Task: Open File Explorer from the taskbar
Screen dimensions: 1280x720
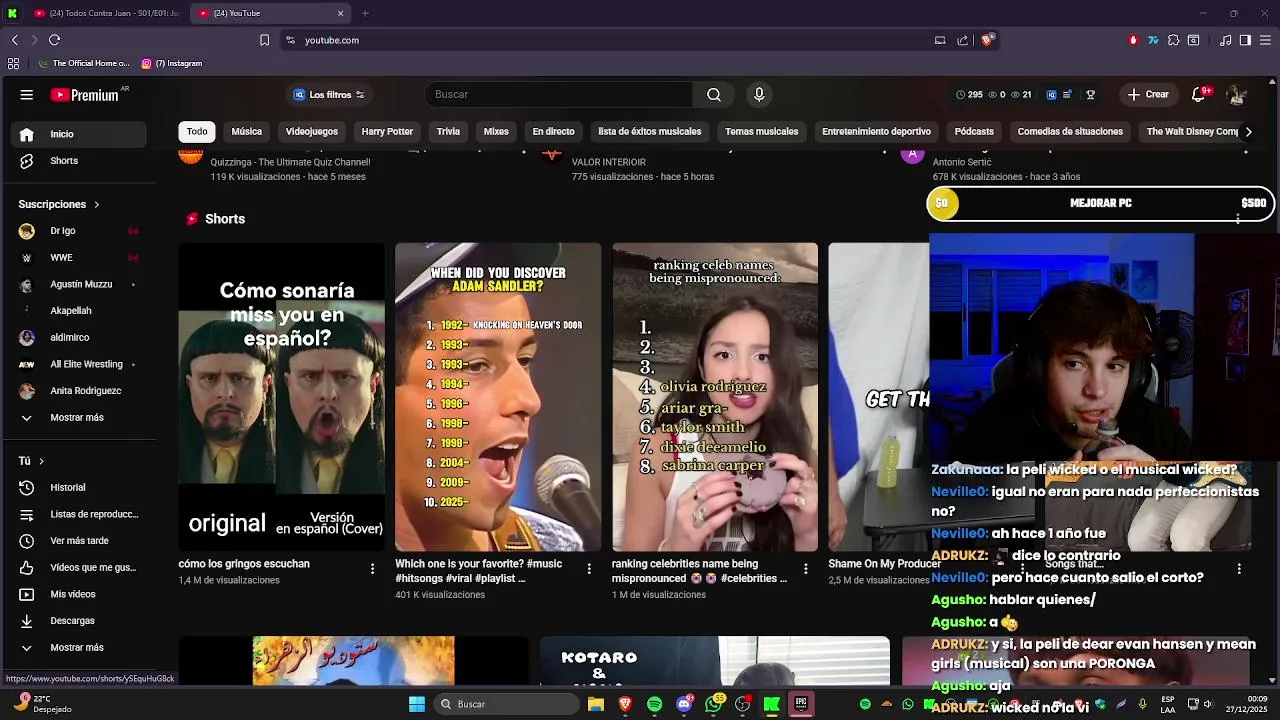Action: click(596, 704)
